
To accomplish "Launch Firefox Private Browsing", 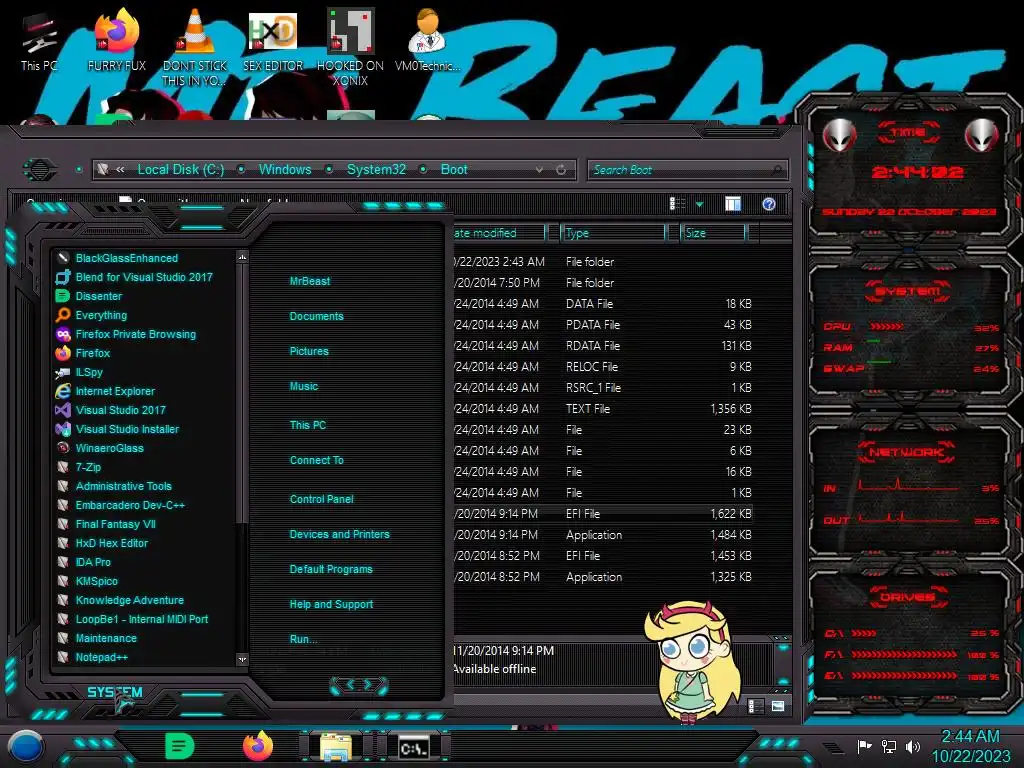I will click(x=127, y=334).
